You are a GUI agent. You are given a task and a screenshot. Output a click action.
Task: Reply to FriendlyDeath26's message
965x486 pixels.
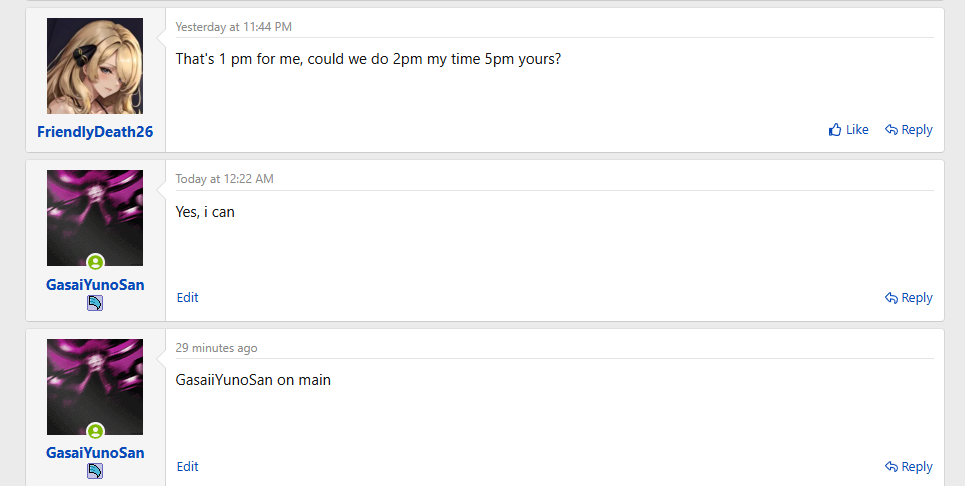coord(908,130)
